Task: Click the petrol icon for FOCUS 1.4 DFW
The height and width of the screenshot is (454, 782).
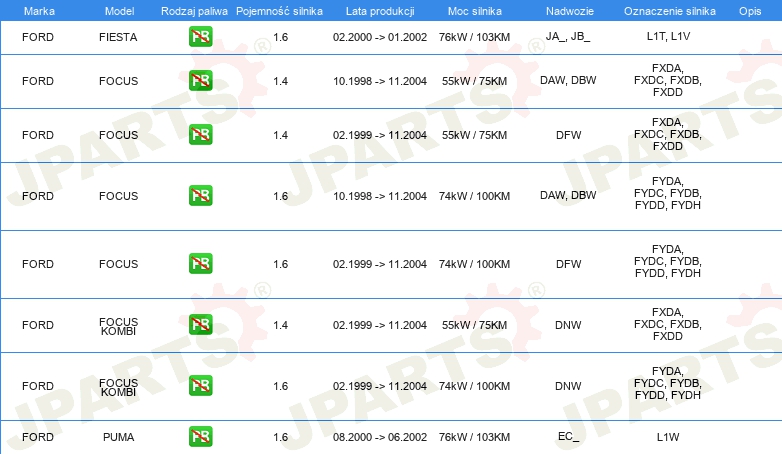Action: [x=200, y=135]
